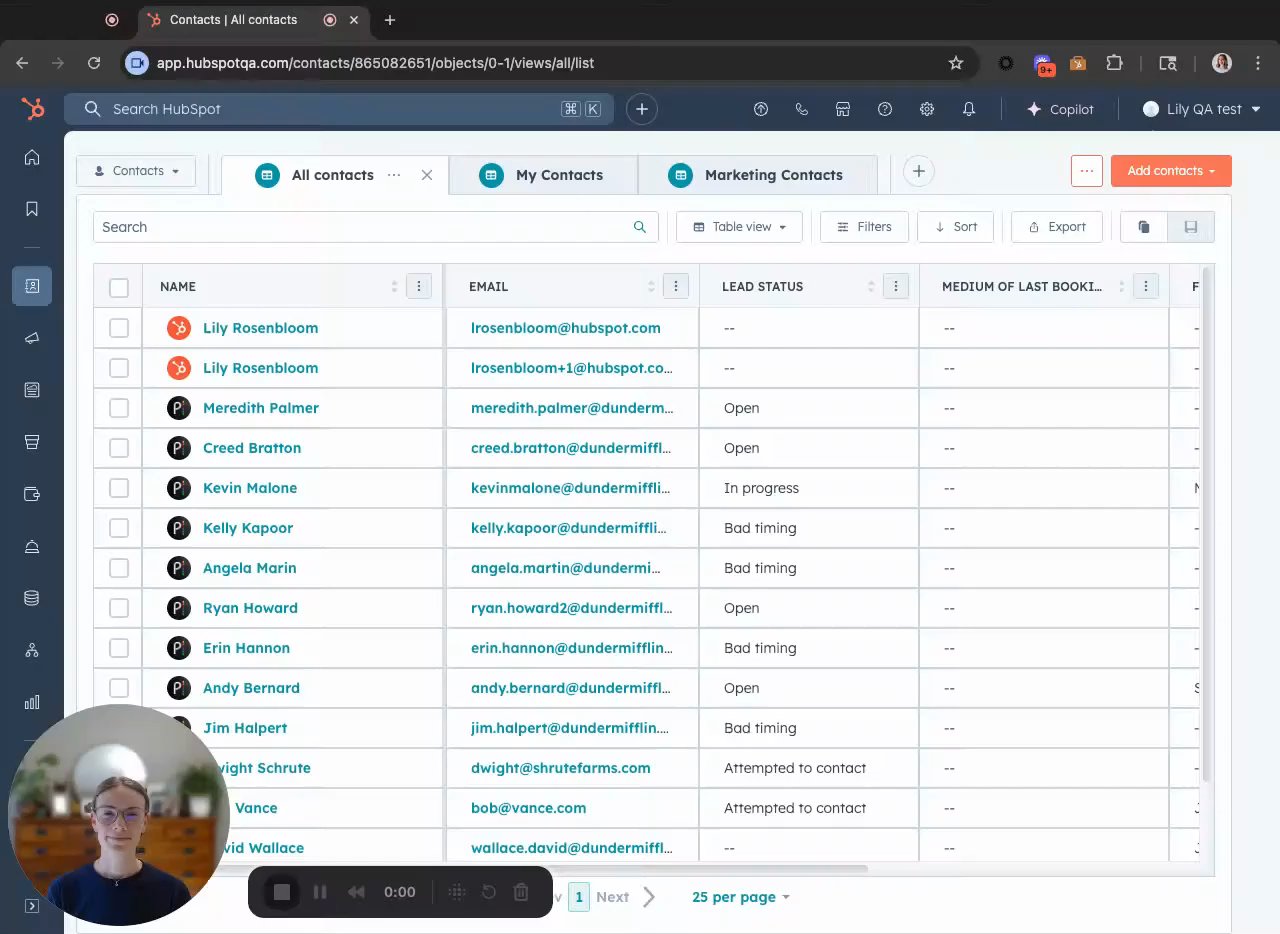The width and height of the screenshot is (1280, 934).
Task: Export the contacts list
Action: coord(1056,227)
